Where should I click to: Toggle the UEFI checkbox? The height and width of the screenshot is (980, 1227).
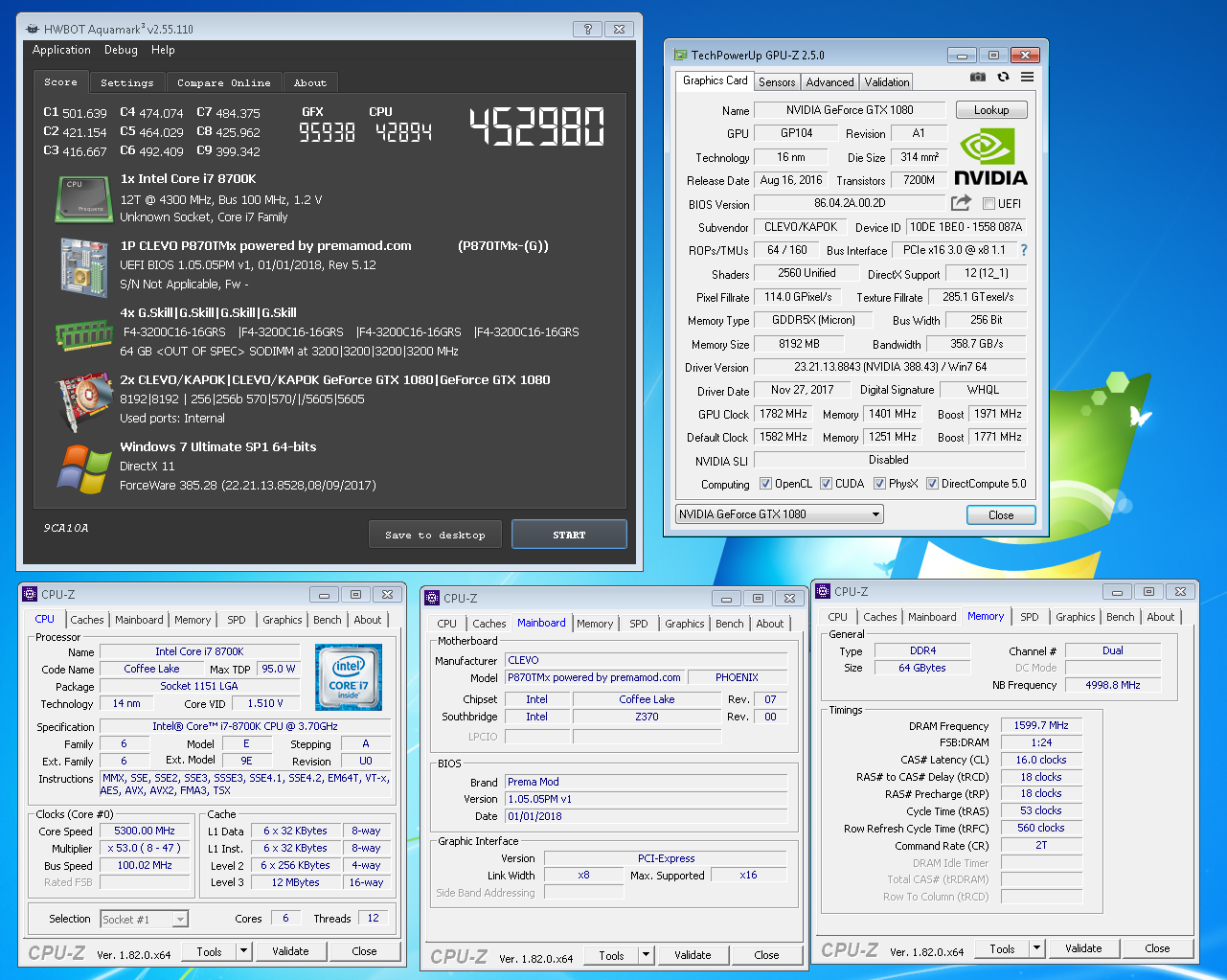point(989,203)
